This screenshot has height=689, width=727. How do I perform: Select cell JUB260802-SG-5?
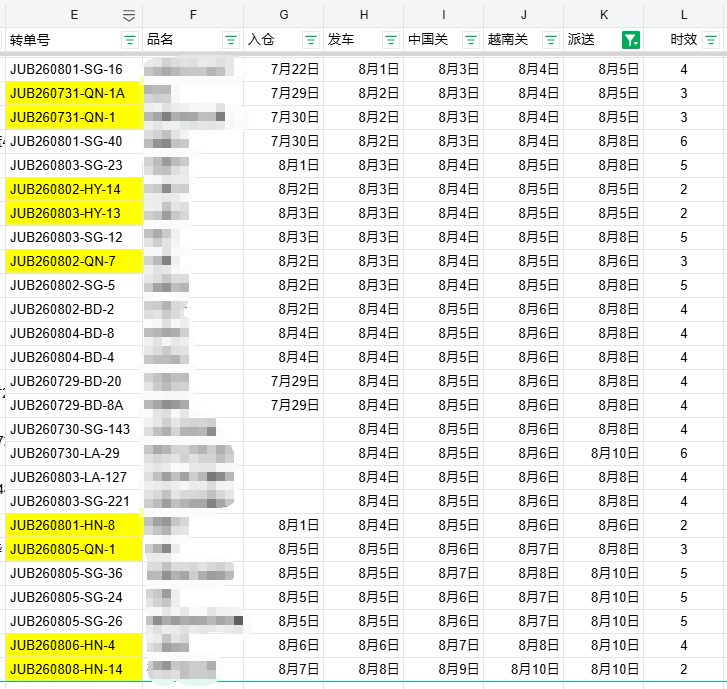point(74,286)
